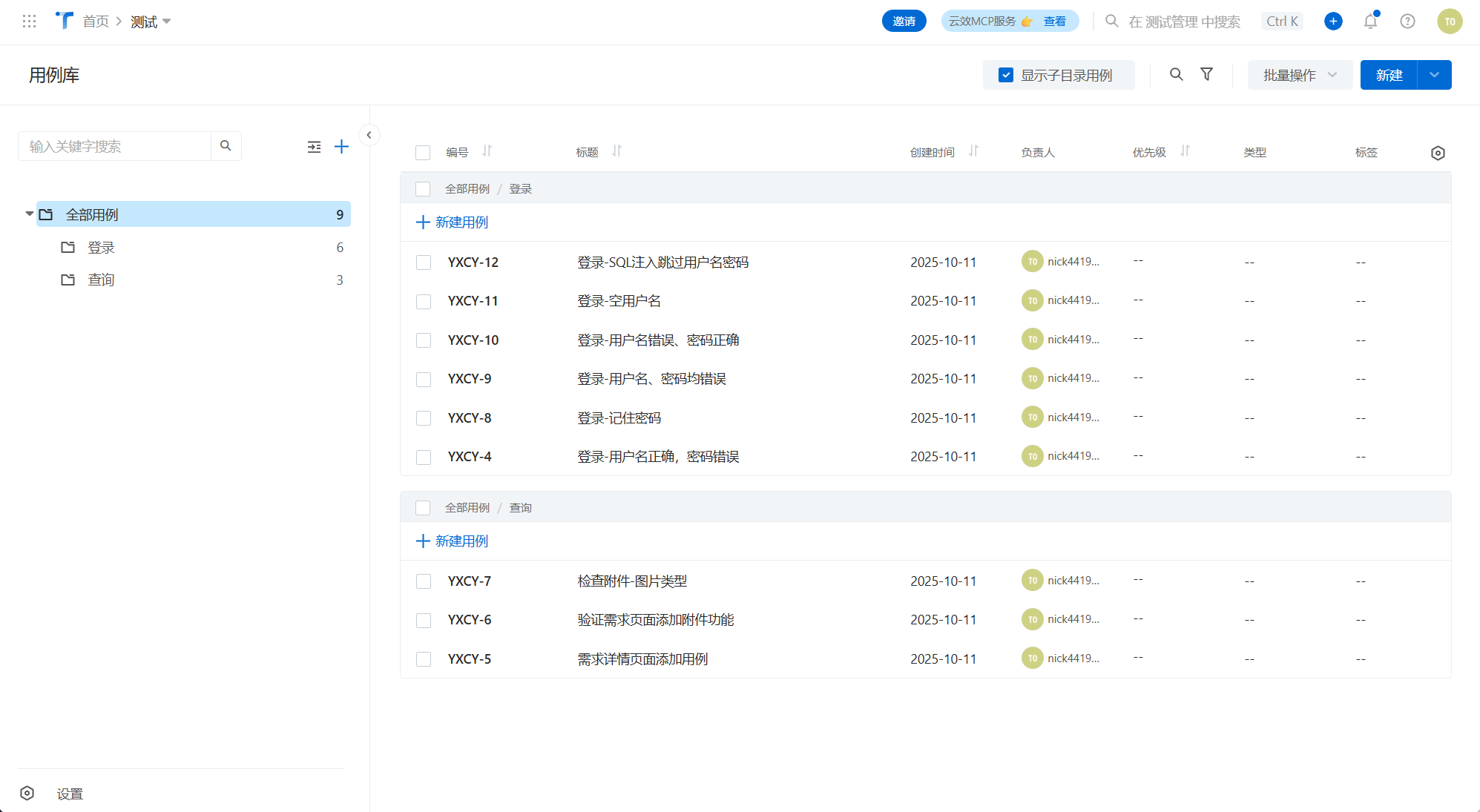This screenshot has height=812, width=1480.
Task: Click the search magnifier icon next to the filter
Action: point(1176,74)
